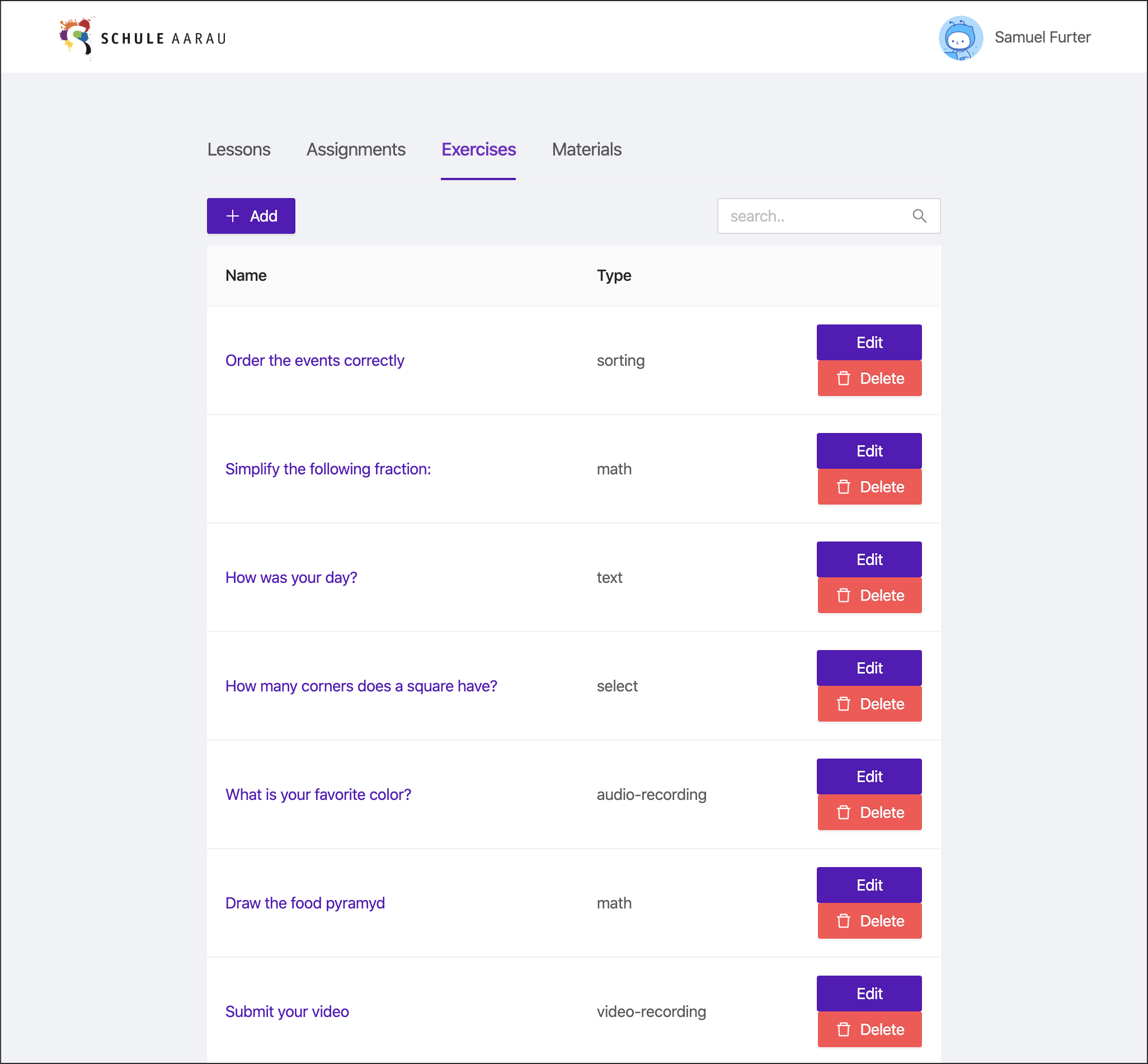Go to the Materials tab

[587, 150]
